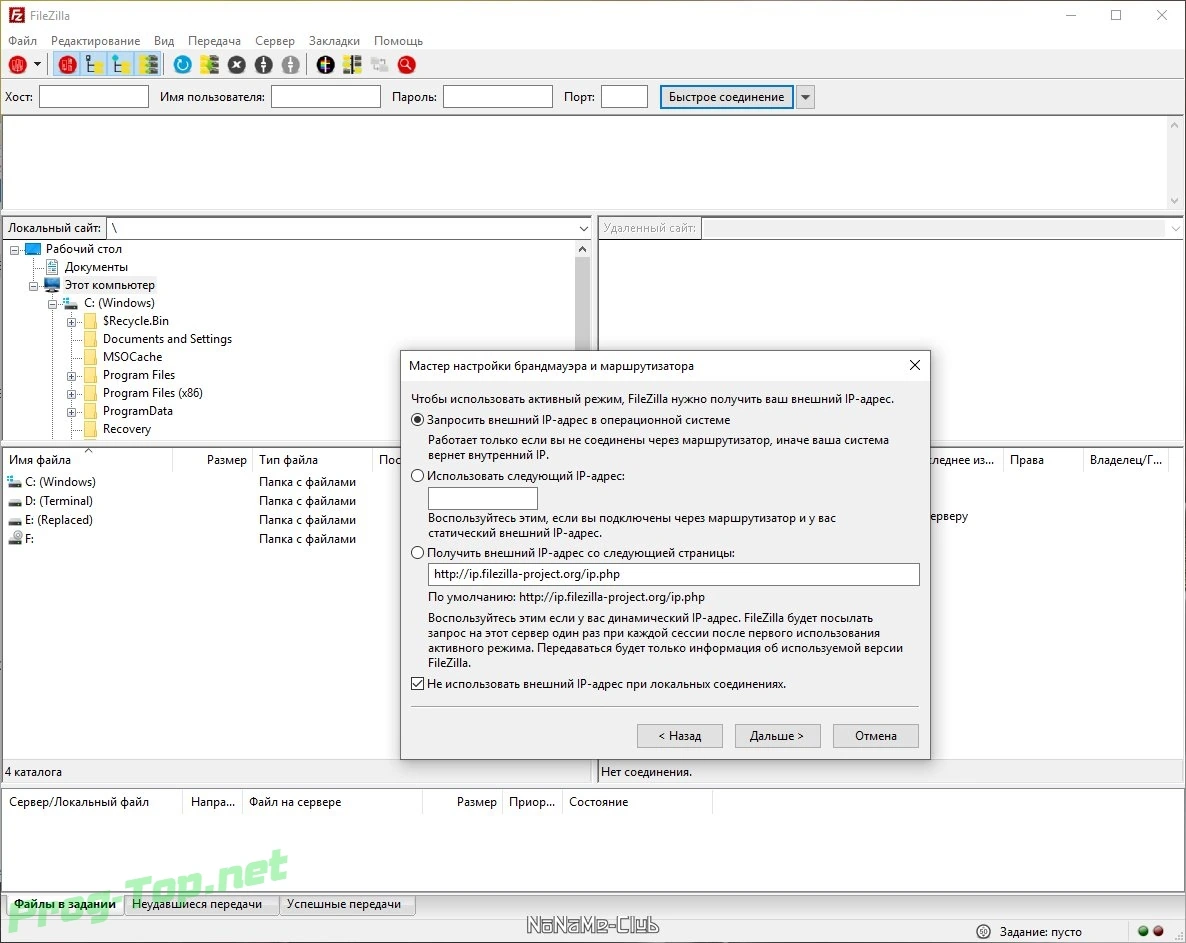Click the ip.filezilla-project.org URL field
Image resolution: width=1186 pixels, height=943 pixels.
[673, 574]
